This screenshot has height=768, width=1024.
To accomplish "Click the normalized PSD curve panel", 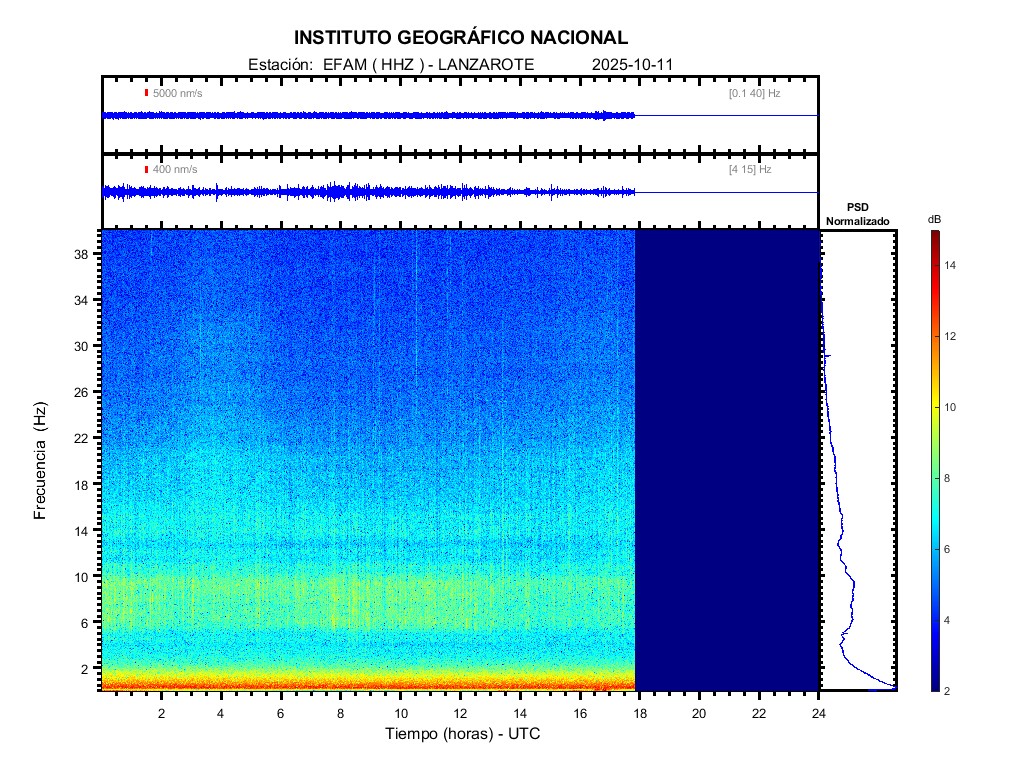I will click(857, 460).
